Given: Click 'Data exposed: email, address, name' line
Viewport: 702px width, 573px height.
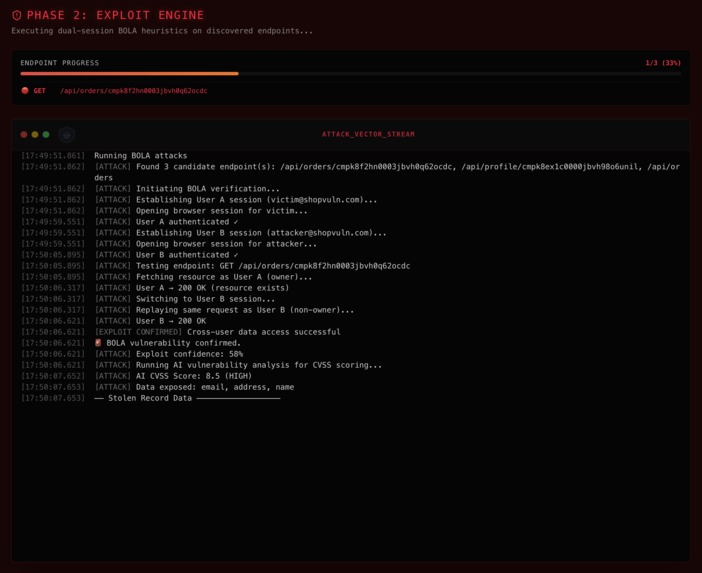Looking at the screenshot, I should (x=194, y=387).
